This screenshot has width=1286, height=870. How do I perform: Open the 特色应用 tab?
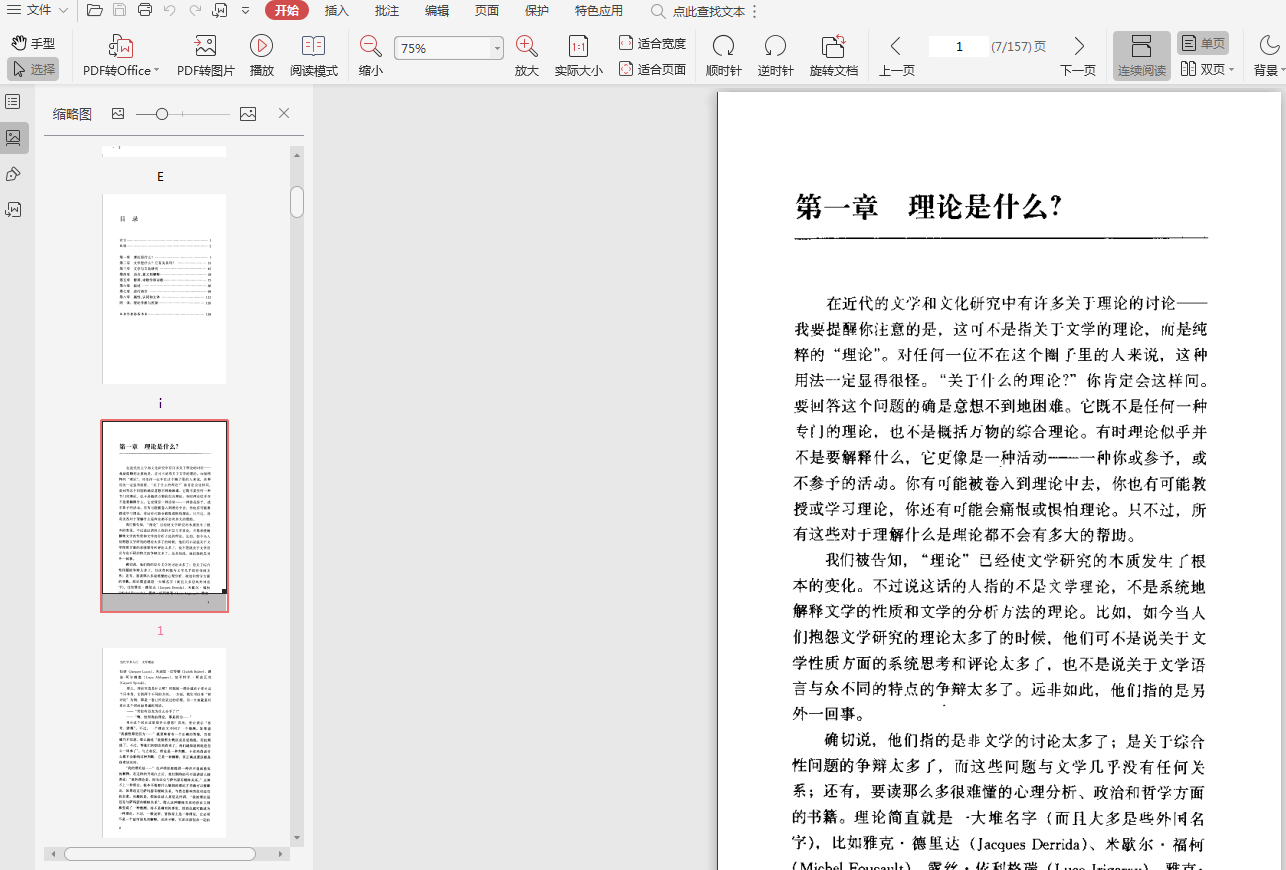tap(598, 10)
